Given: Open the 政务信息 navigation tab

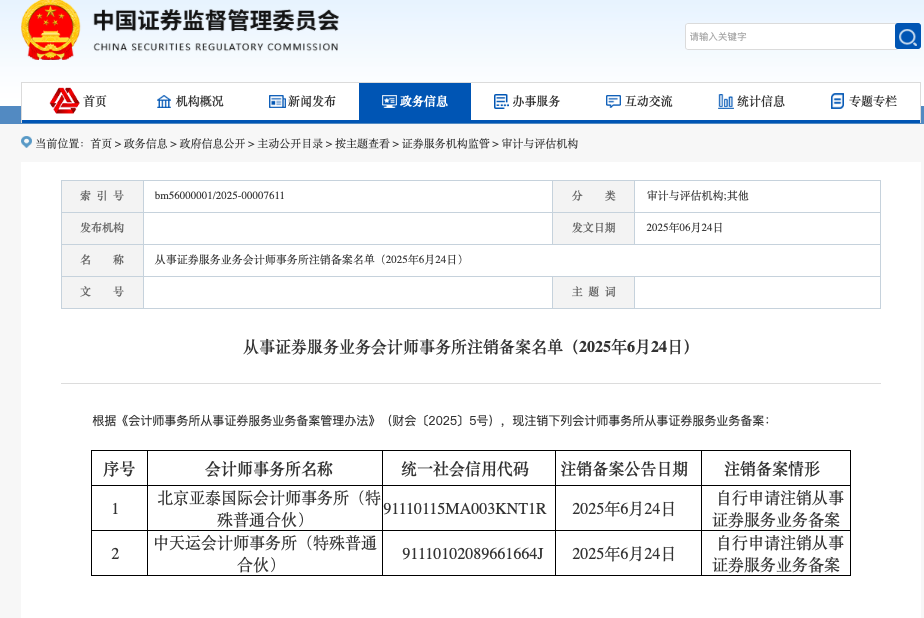Looking at the screenshot, I should [x=414, y=101].
